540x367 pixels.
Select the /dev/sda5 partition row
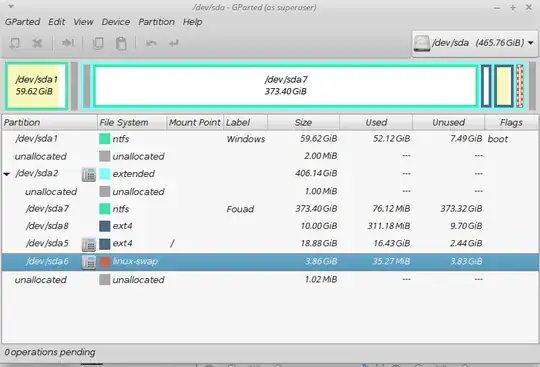tap(270, 244)
